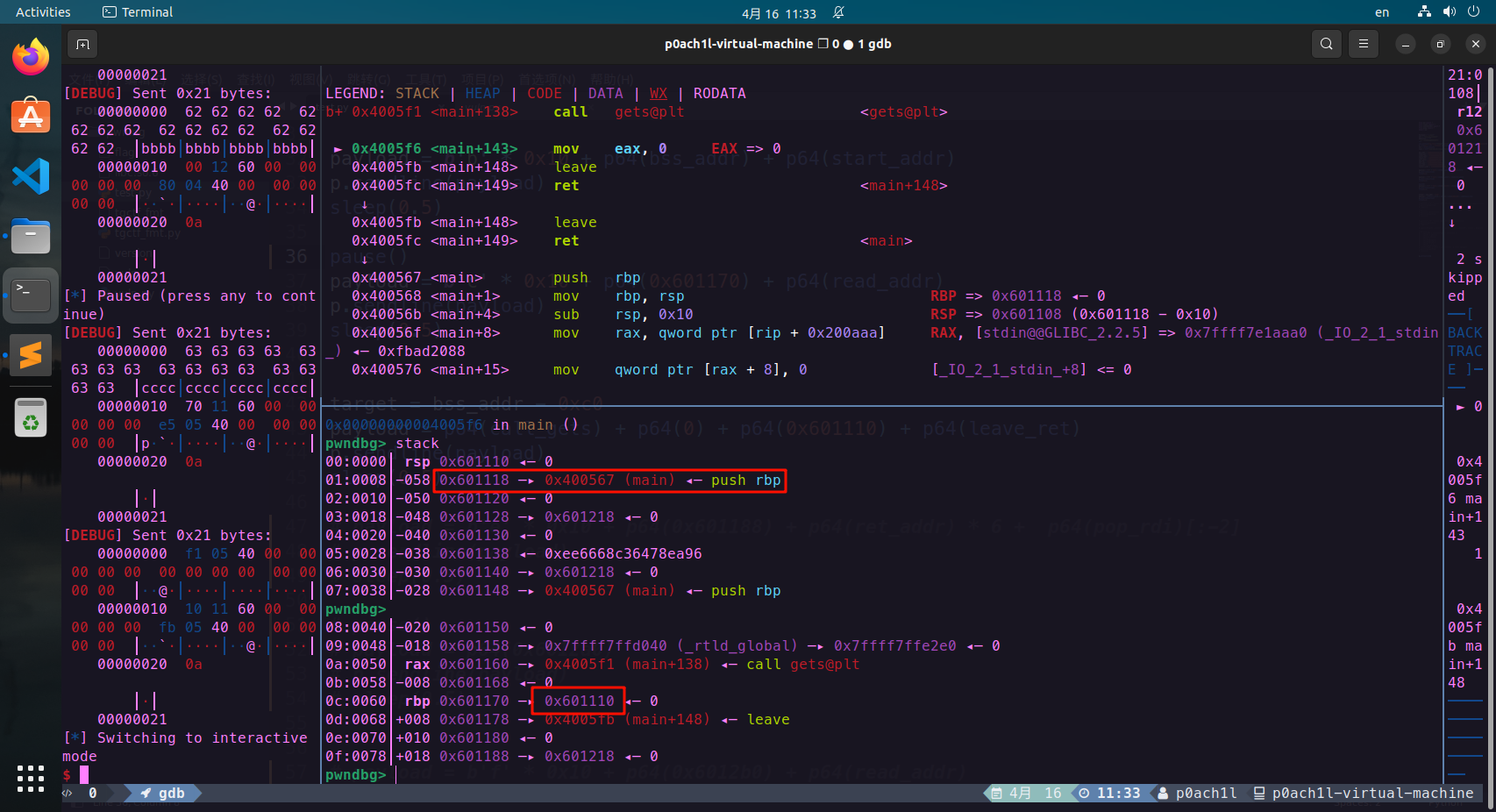Select the Terminal icon in dock
Screen dimensions: 1496x812
(x=31, y=296)
